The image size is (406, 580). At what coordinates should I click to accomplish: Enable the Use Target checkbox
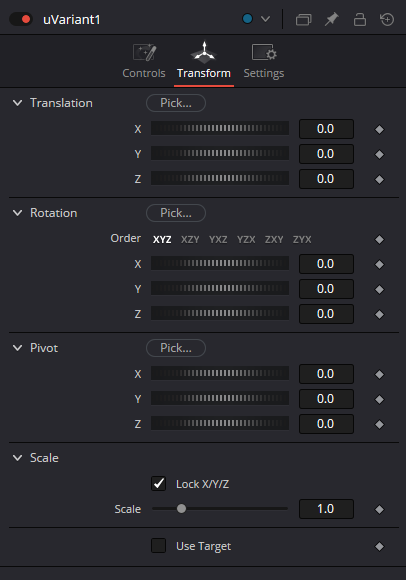pyautogui.click(x=159, y=546)
